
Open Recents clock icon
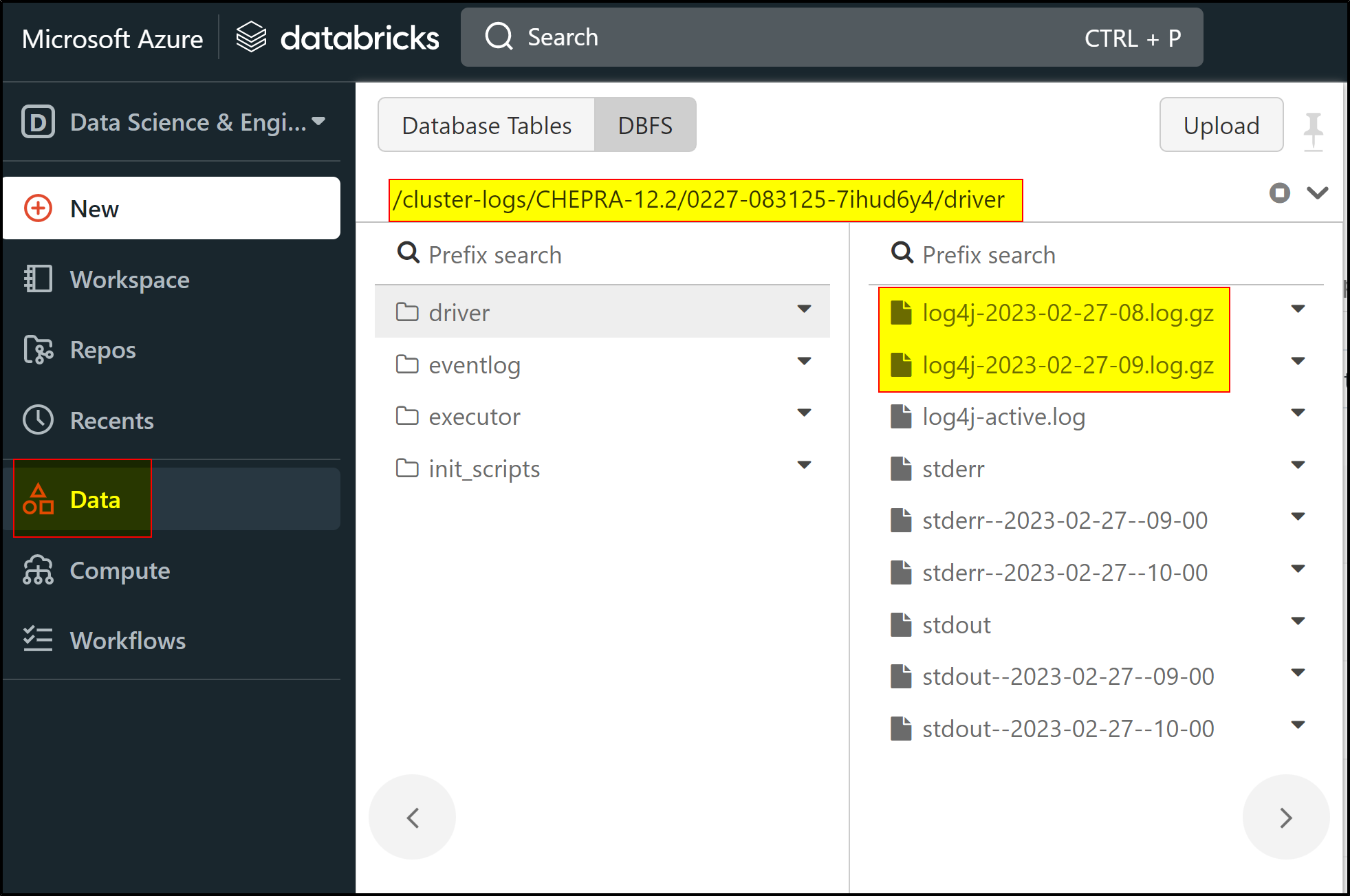click(x=38, y=420)
